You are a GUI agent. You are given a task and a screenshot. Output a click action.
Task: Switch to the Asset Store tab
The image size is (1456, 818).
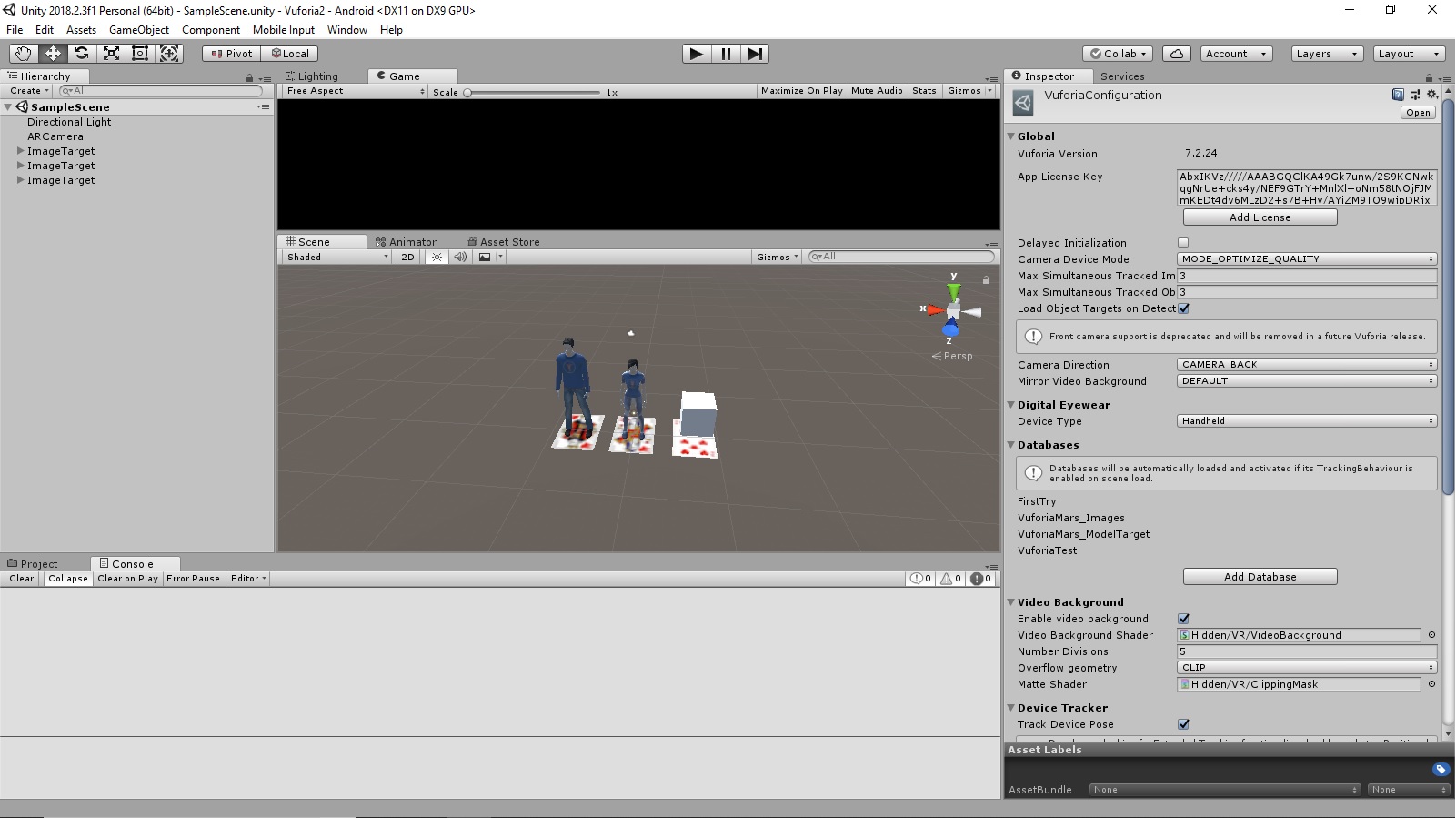504,242
